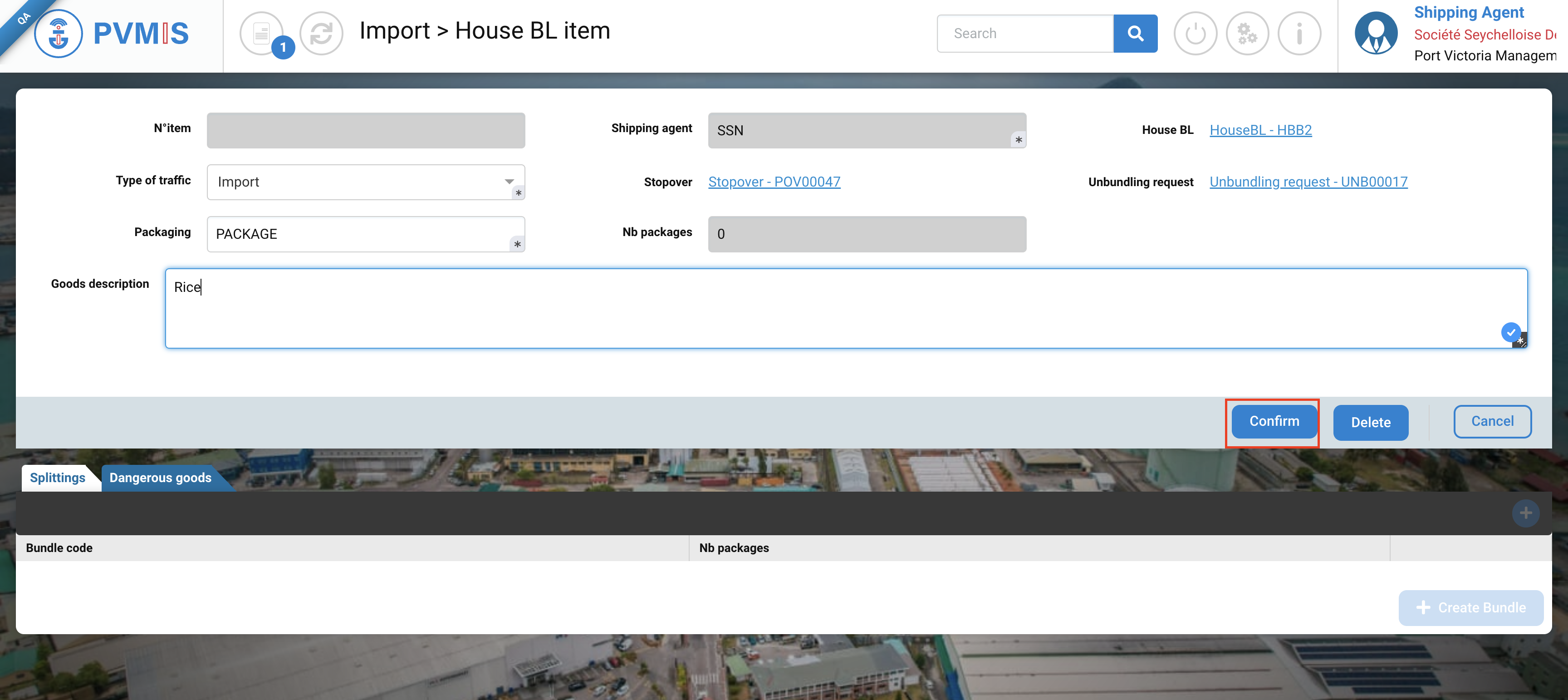Click the information icon

point(1299,34)
